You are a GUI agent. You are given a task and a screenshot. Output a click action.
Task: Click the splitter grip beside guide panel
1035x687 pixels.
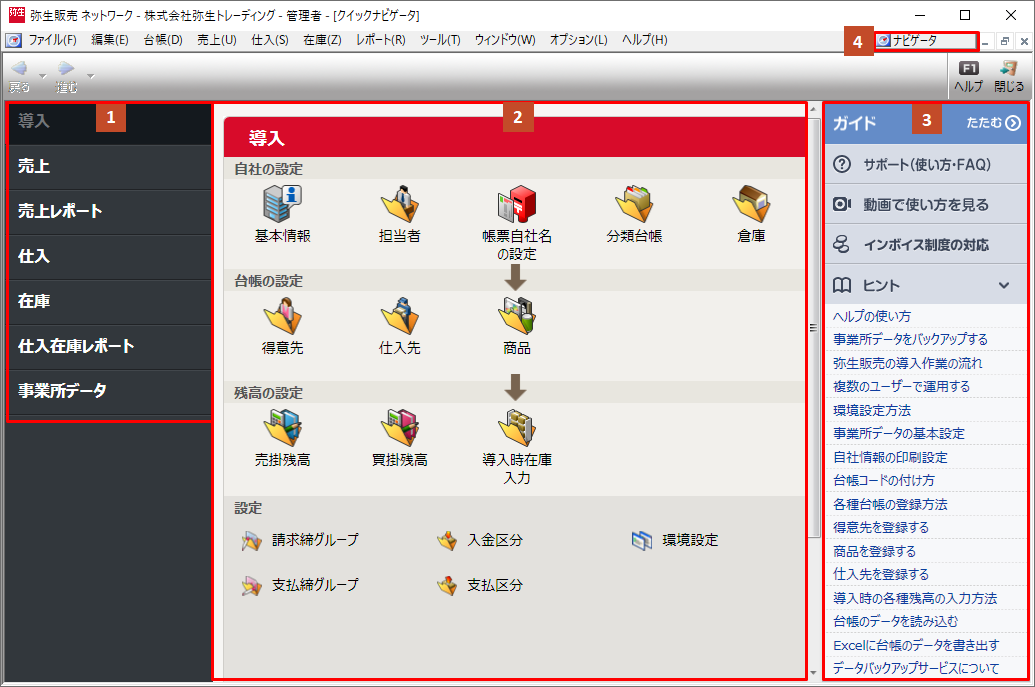click(813, 328)
